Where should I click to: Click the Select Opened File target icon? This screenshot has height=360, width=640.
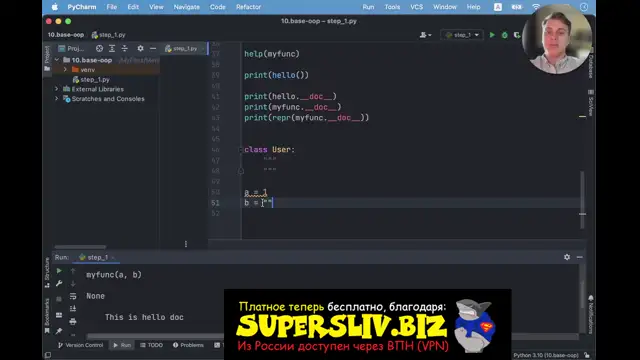click(x=99, y=49)
